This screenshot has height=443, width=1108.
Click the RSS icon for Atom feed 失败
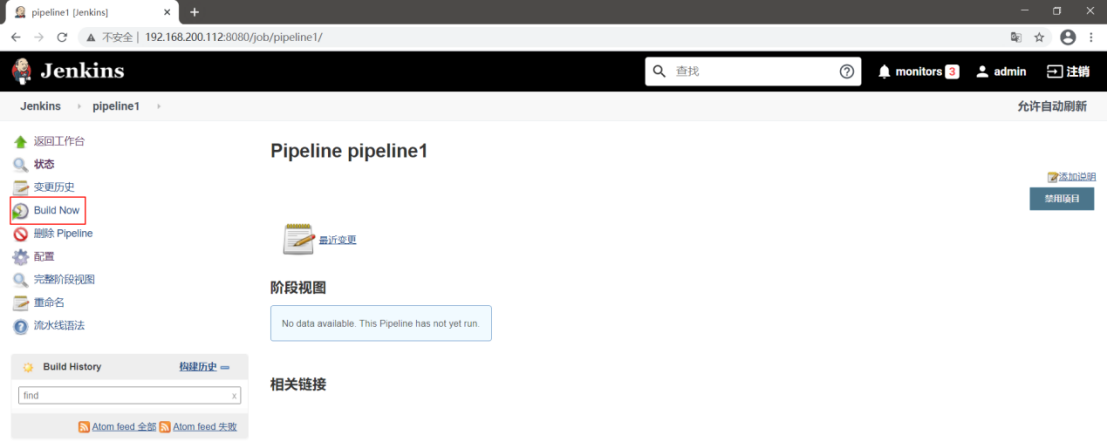(x=165, y=427)
